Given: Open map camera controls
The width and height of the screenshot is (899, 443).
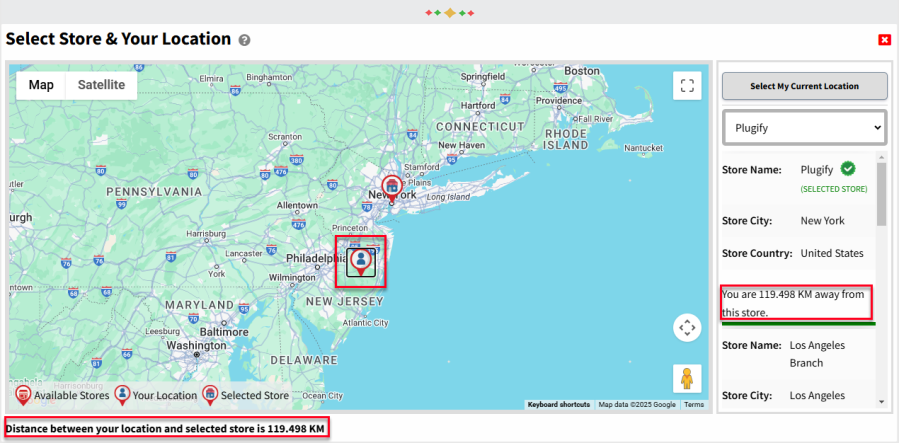Looking at the screenshot, I should click(687, 327).
